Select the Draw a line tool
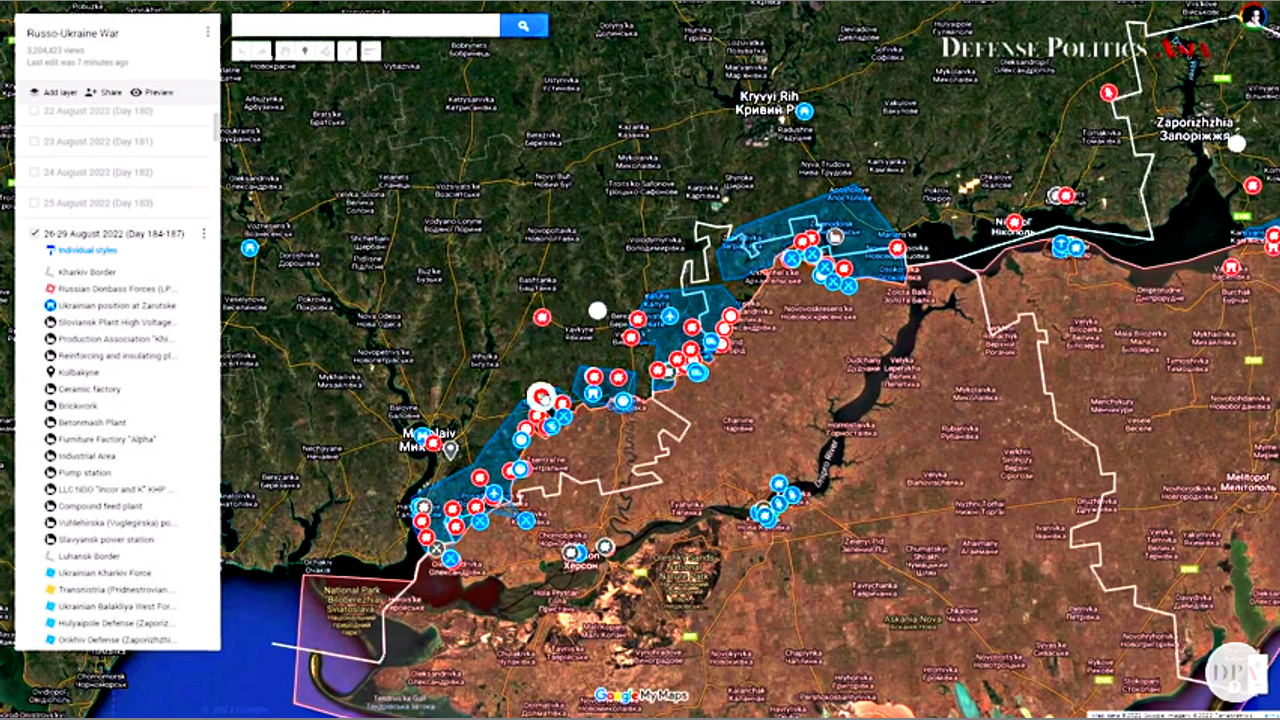This screenshot has height=720, width=1280. pos(325,51)
